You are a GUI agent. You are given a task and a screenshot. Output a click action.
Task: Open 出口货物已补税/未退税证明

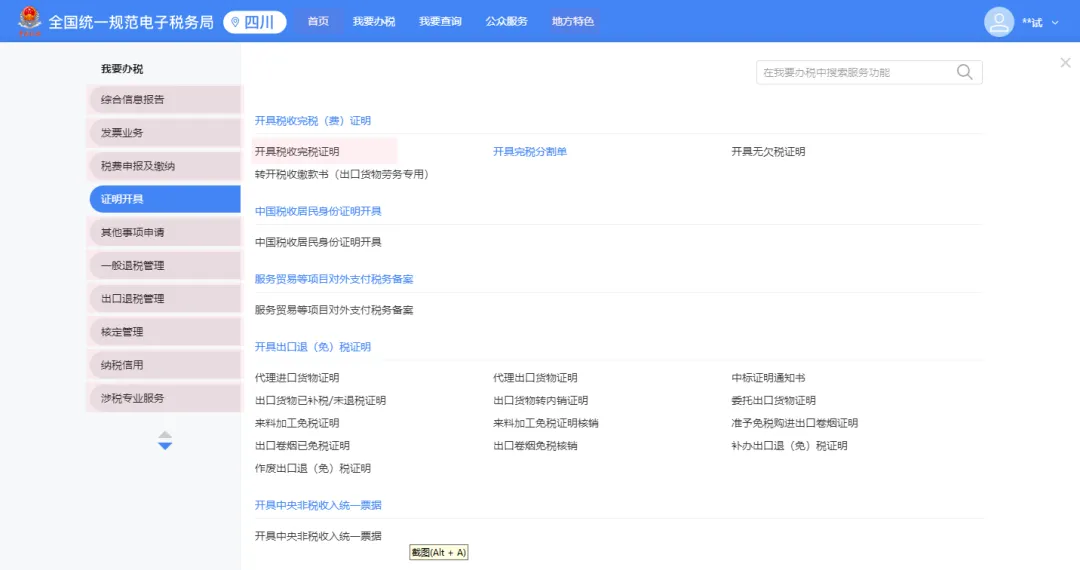click(320, 400)
